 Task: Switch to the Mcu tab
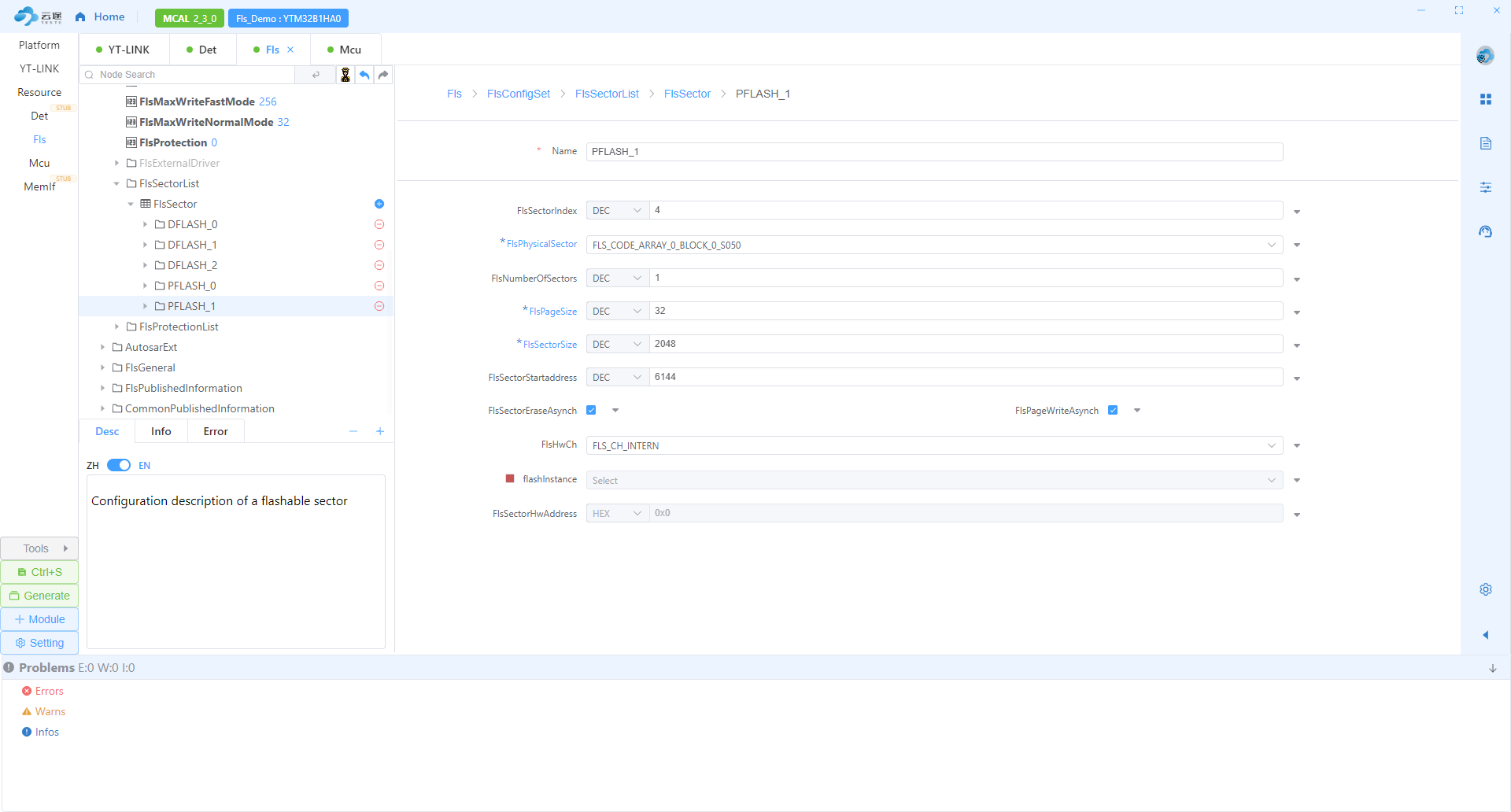pos(345,50)
